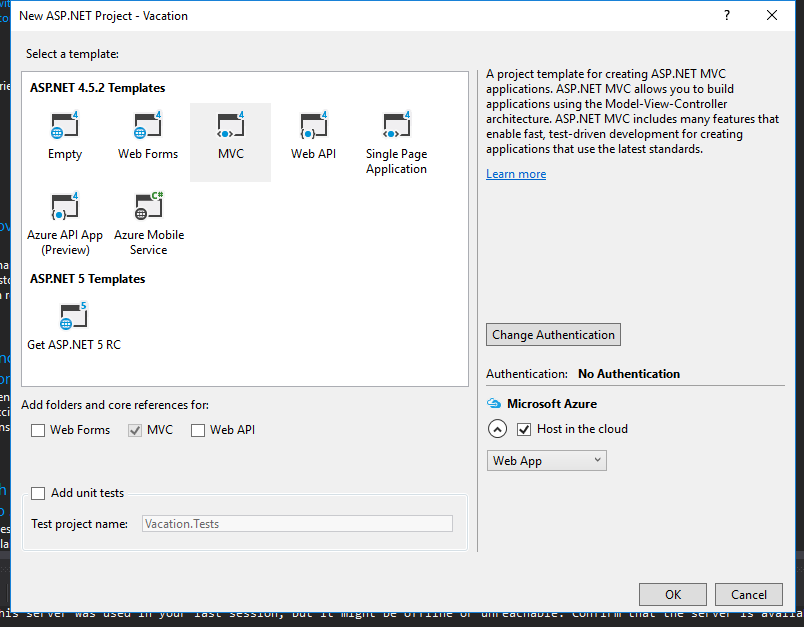The image size is (804, 627).
Task: Click the No Authentication status text
Action: pyautogui.click(x=629, y=374)
